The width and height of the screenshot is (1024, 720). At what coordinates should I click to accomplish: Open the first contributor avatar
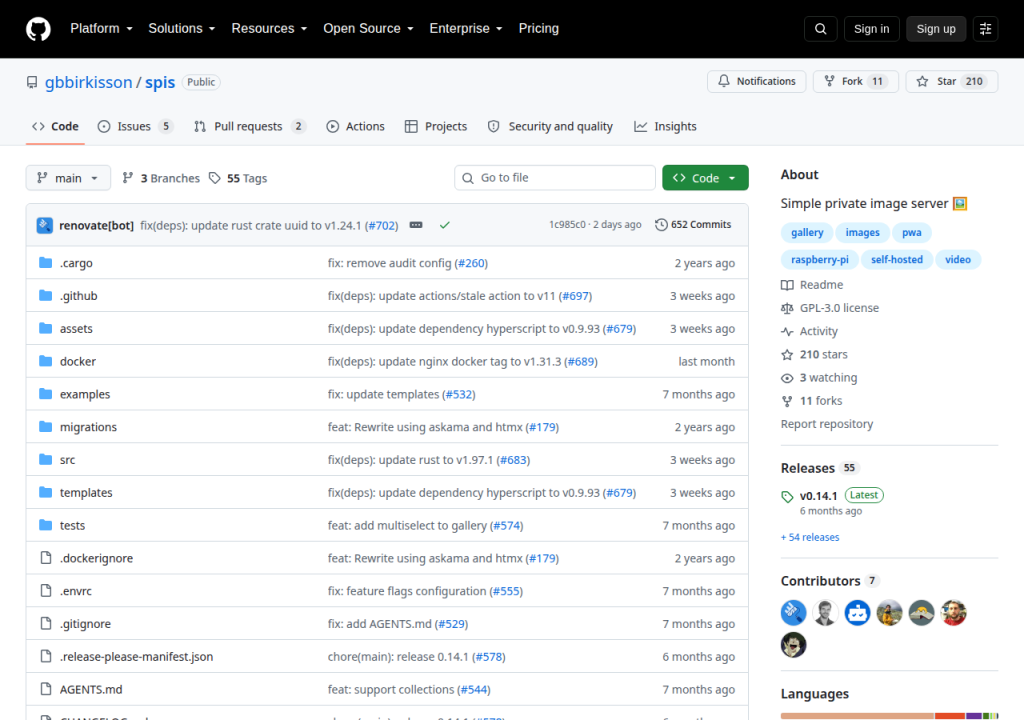tap(793, 613)
